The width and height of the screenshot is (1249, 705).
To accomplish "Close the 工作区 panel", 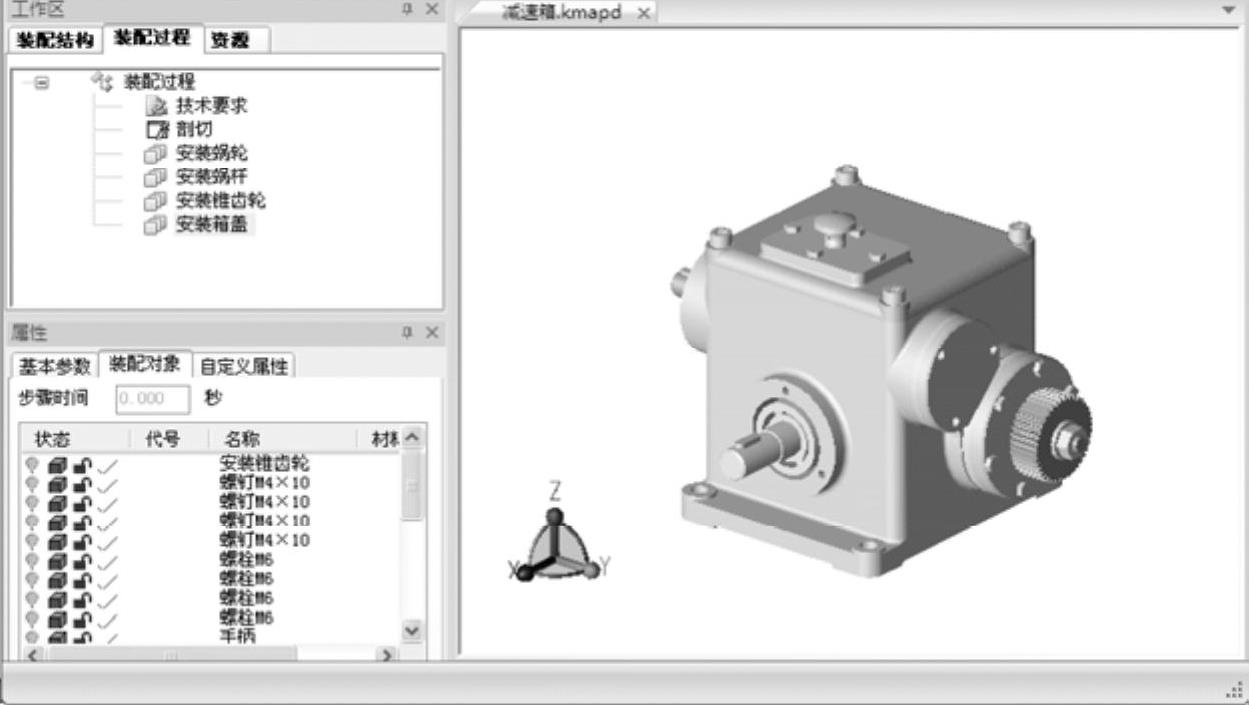I will pos(431,9).
